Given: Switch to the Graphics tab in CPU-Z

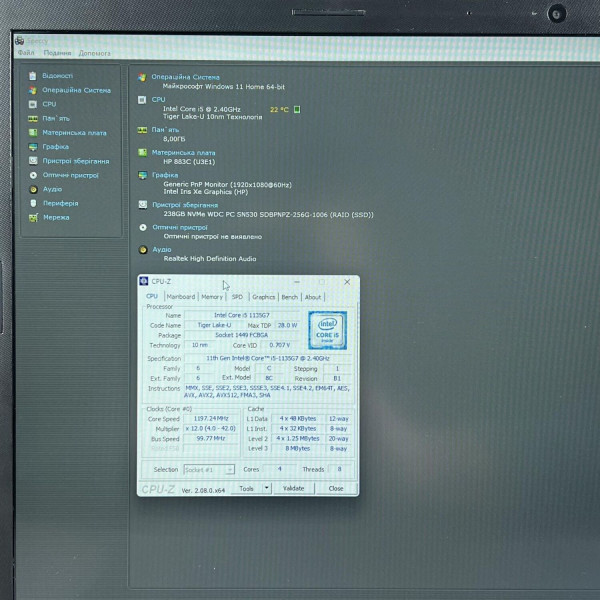Looking at the screenshot, I should click(264, 297).
